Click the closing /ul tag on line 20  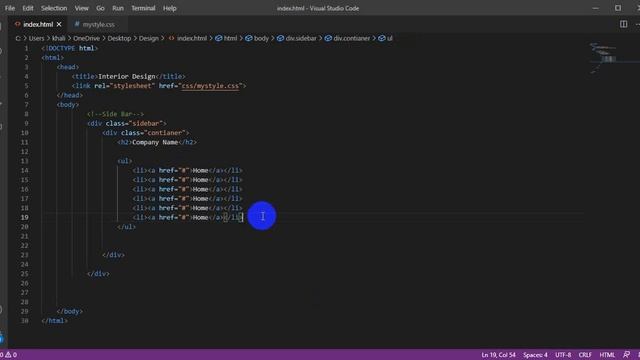pos(127,227)
